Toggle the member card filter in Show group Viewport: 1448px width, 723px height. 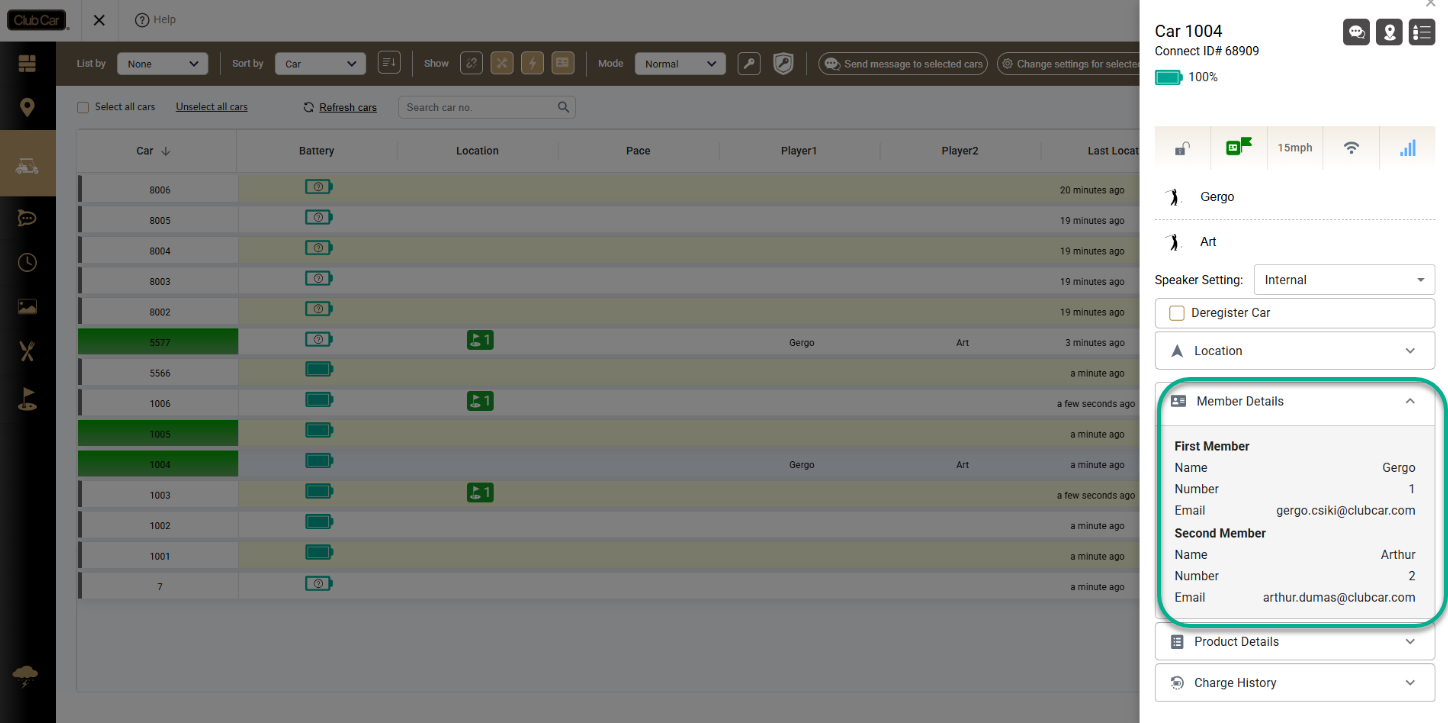563,63
